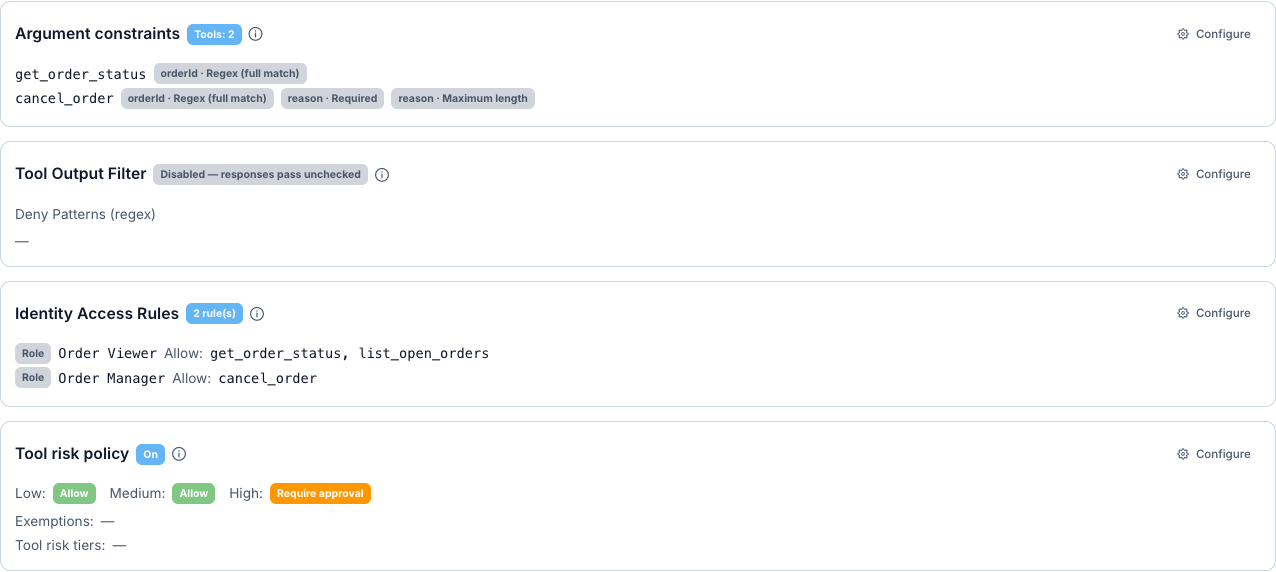Open Configure for Tool risk policy
The width and height of the screenshot is (1276, 572).
(x=1214, y=454)
